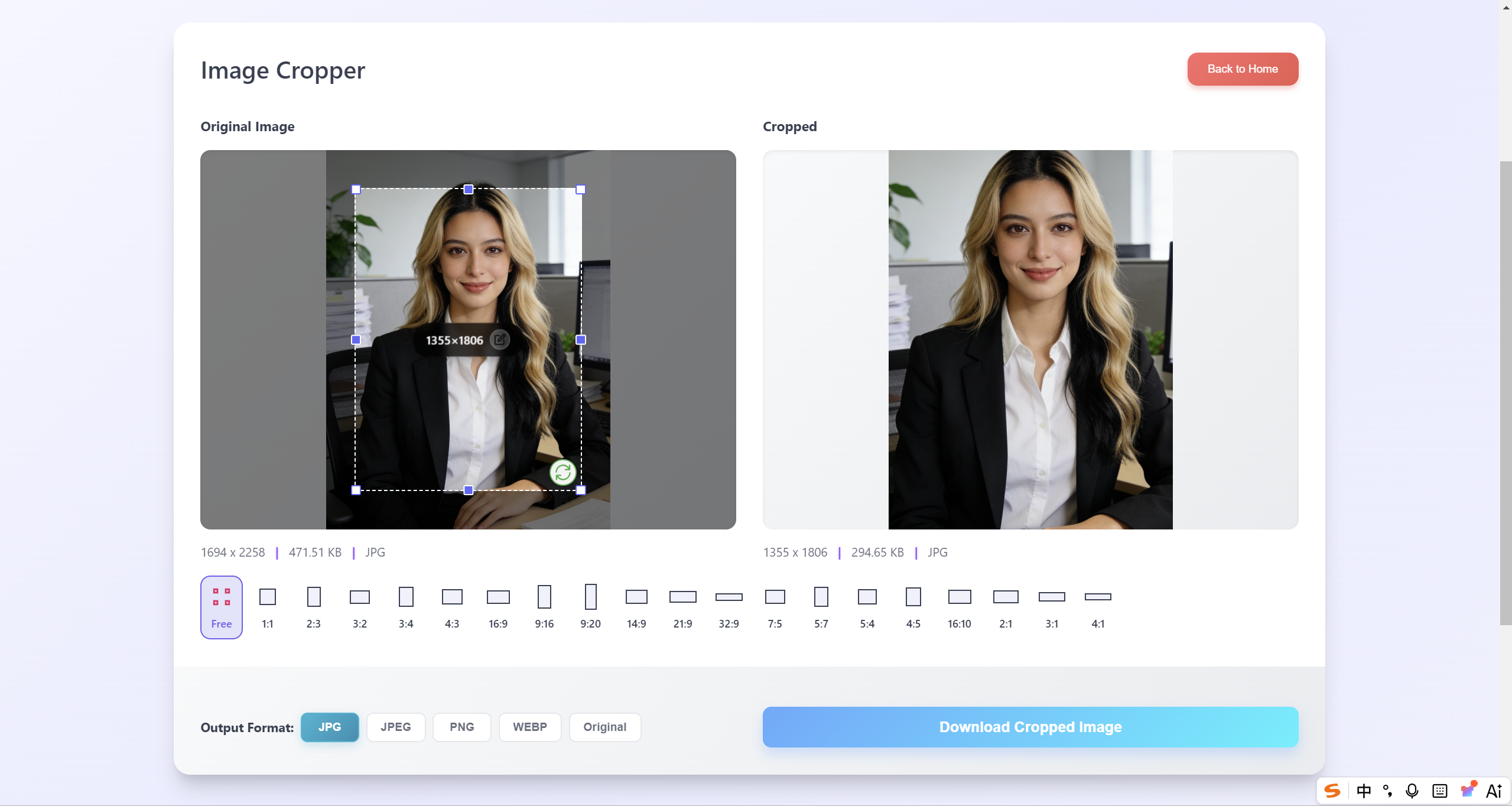Click the Back to Home button

1242,69
